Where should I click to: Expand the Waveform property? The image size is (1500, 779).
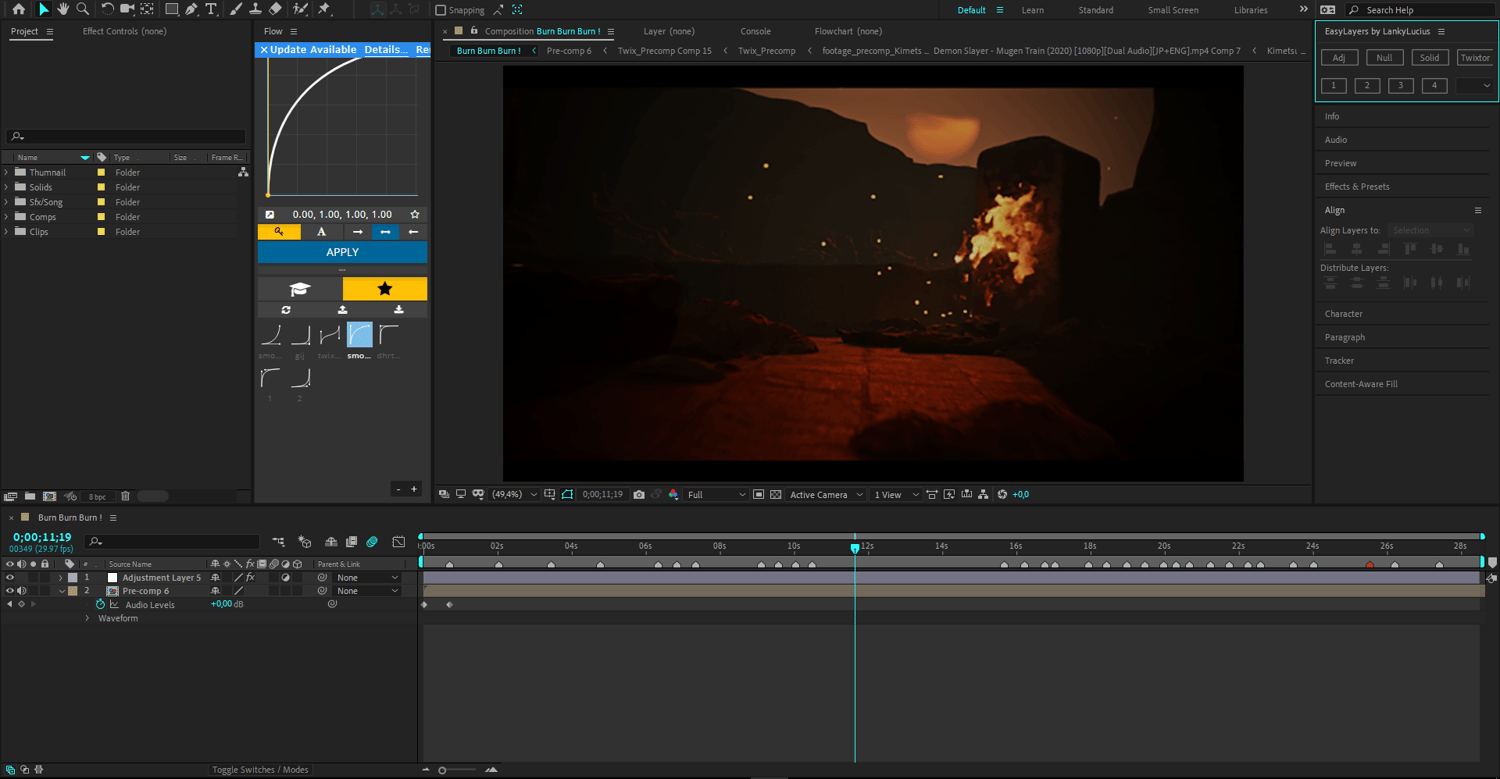click(x=87, y=619)
